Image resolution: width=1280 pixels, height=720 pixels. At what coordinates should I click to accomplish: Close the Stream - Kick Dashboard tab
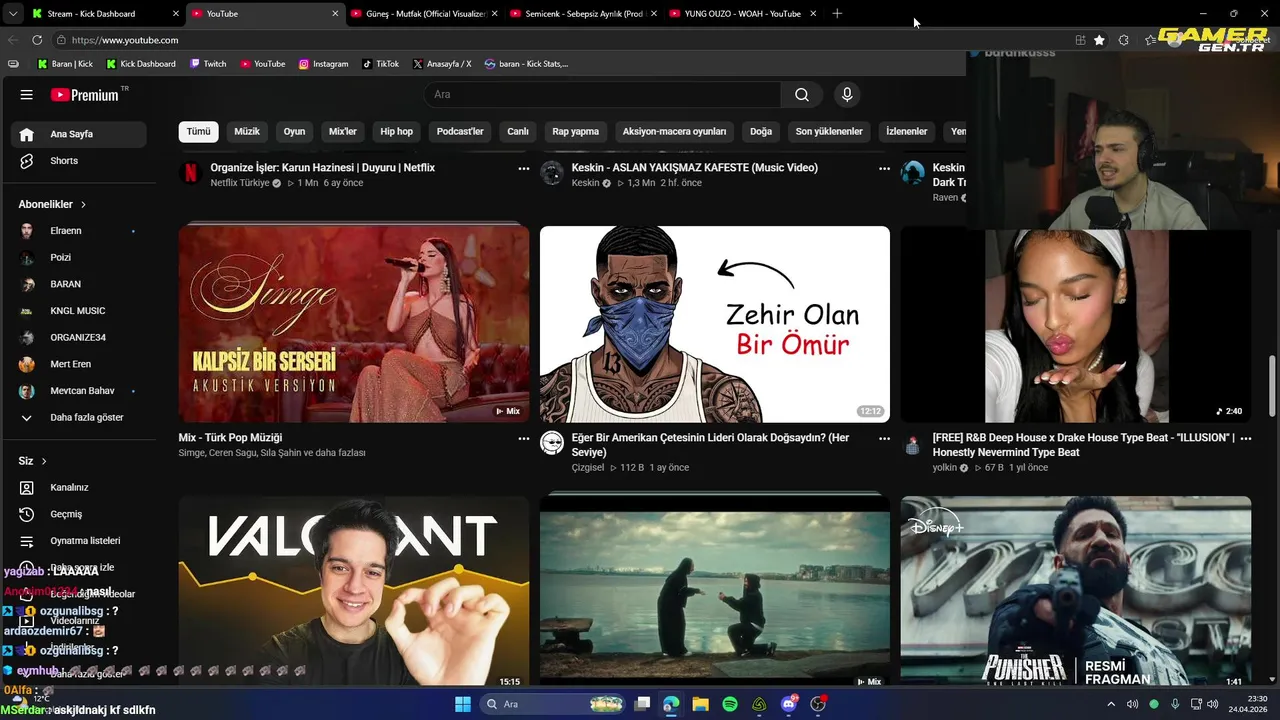click(176, 14)
